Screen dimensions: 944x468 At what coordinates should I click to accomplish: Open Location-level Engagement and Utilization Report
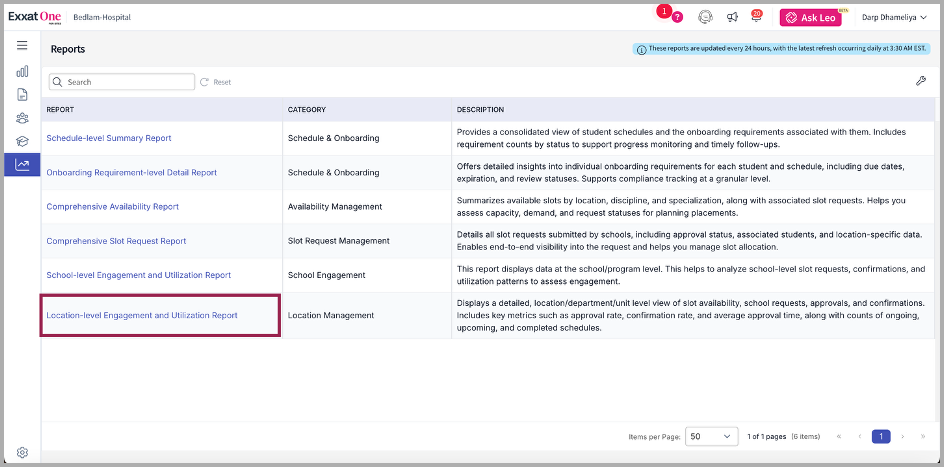click(x=142, y=315)
